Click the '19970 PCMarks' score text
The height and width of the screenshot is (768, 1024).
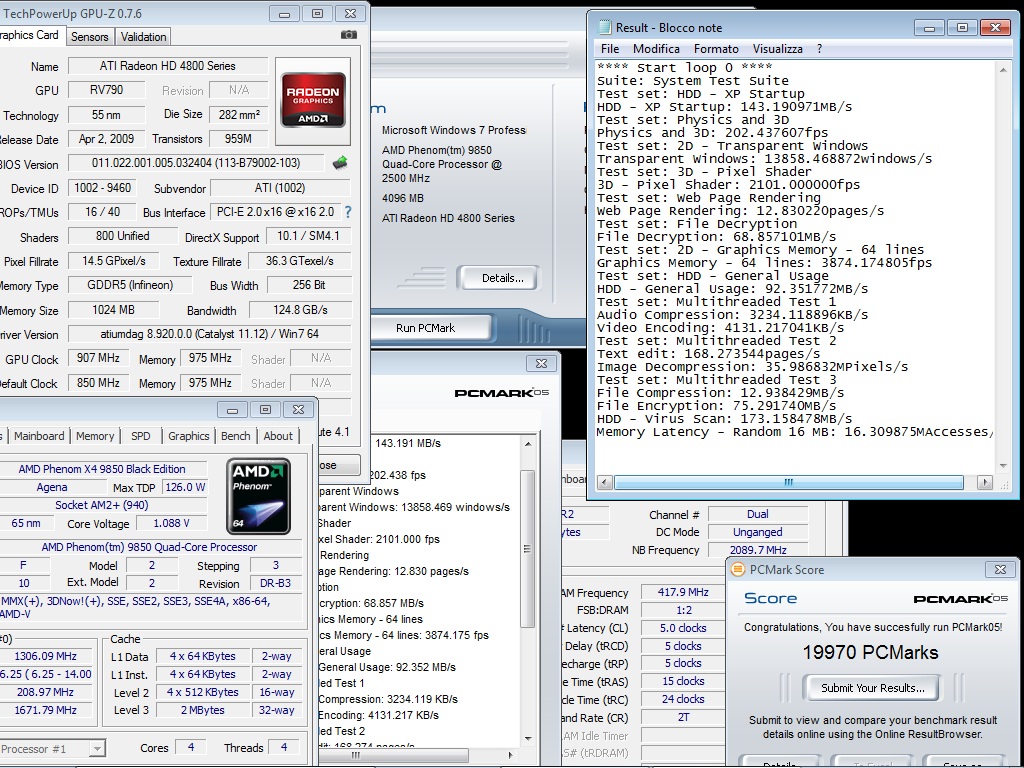click(x=870, y=652)
